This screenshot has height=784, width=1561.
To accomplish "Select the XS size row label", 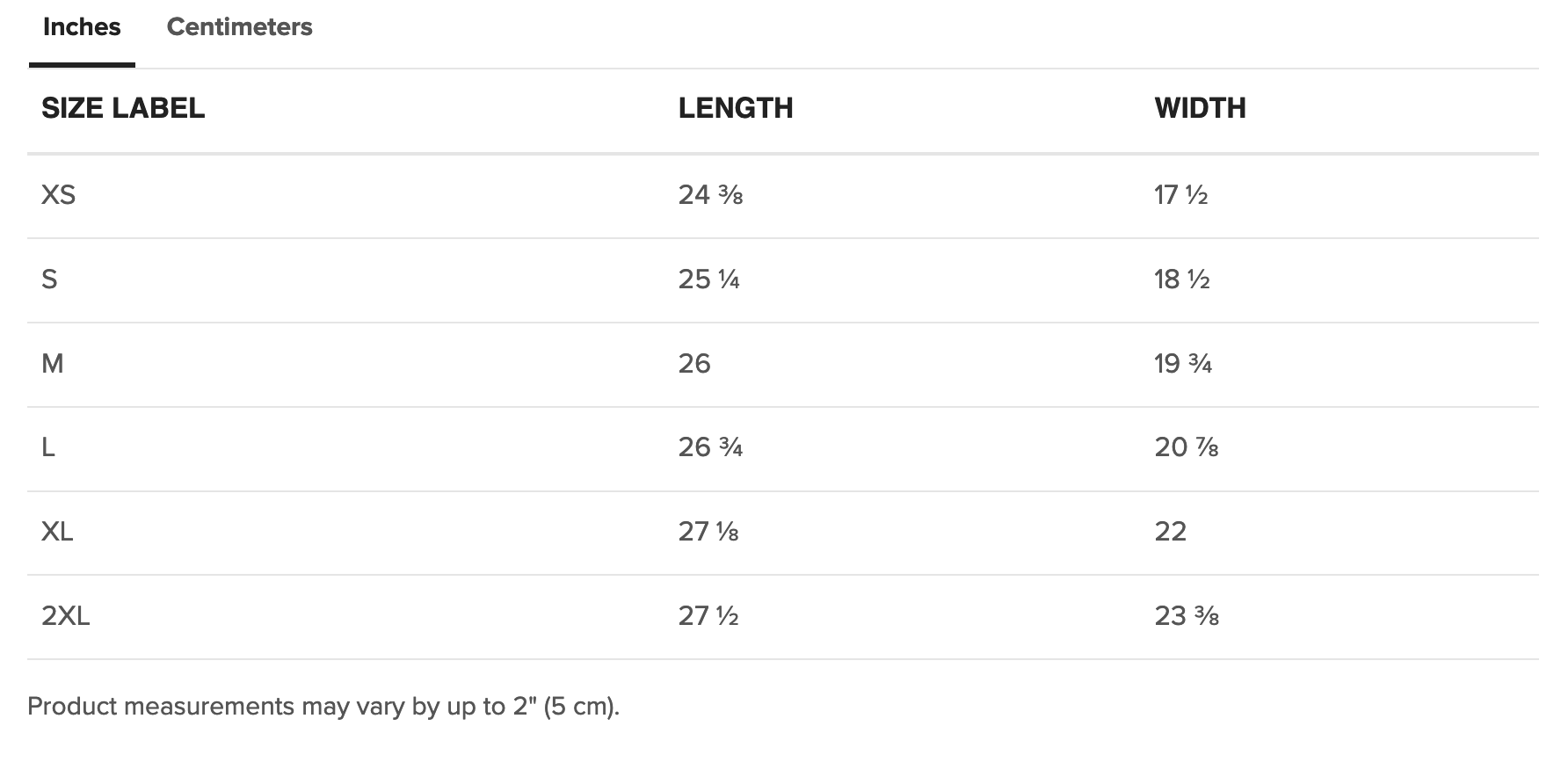I will click(x=59, y=195).
